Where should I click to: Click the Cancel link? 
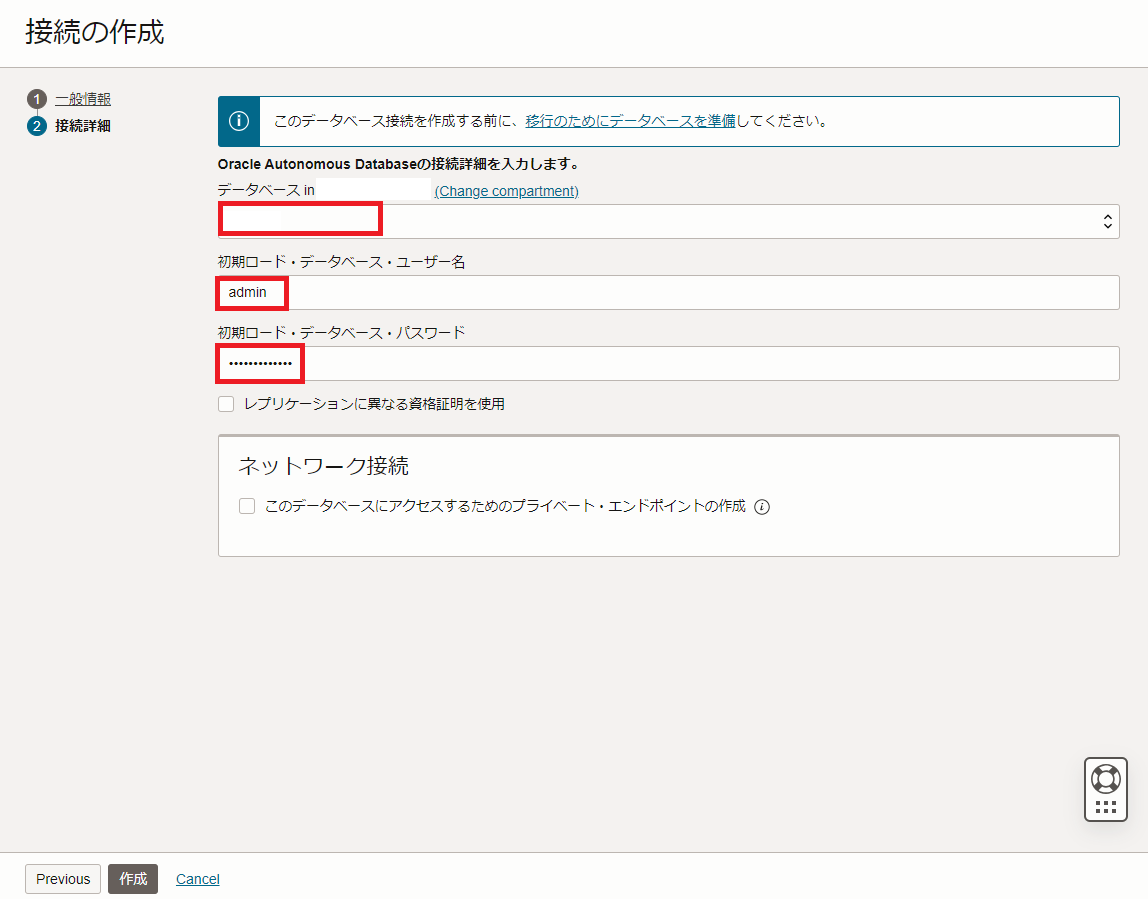point(197,878)
